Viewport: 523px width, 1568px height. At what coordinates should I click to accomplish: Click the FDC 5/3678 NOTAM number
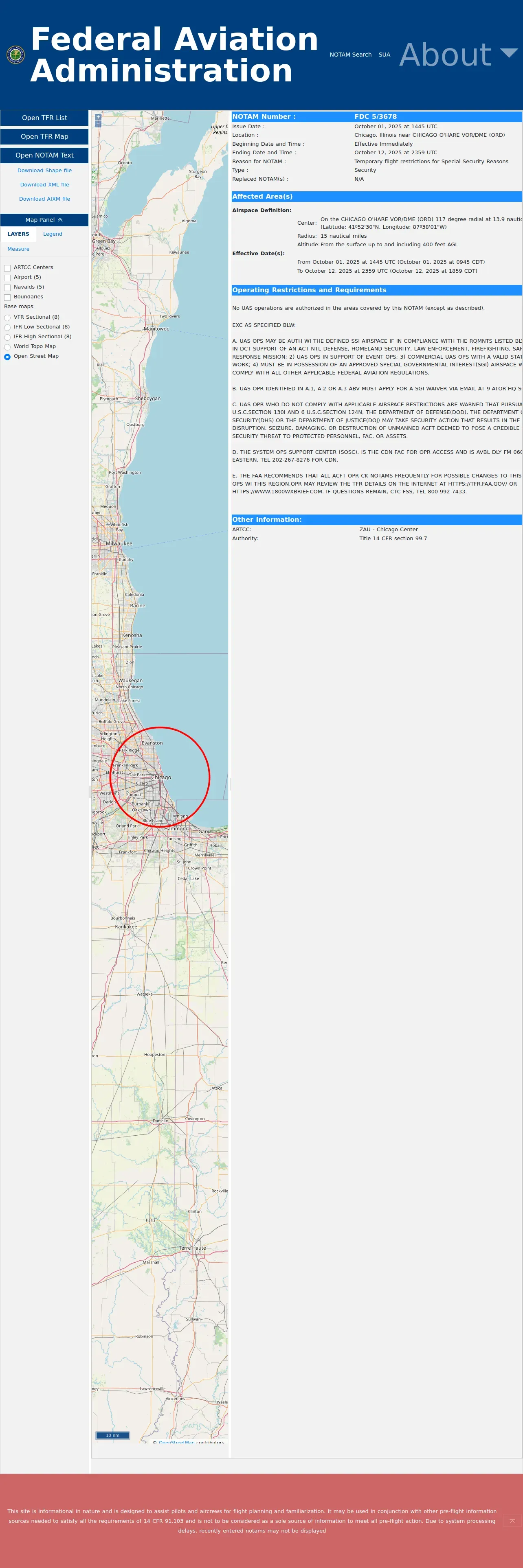376,117
